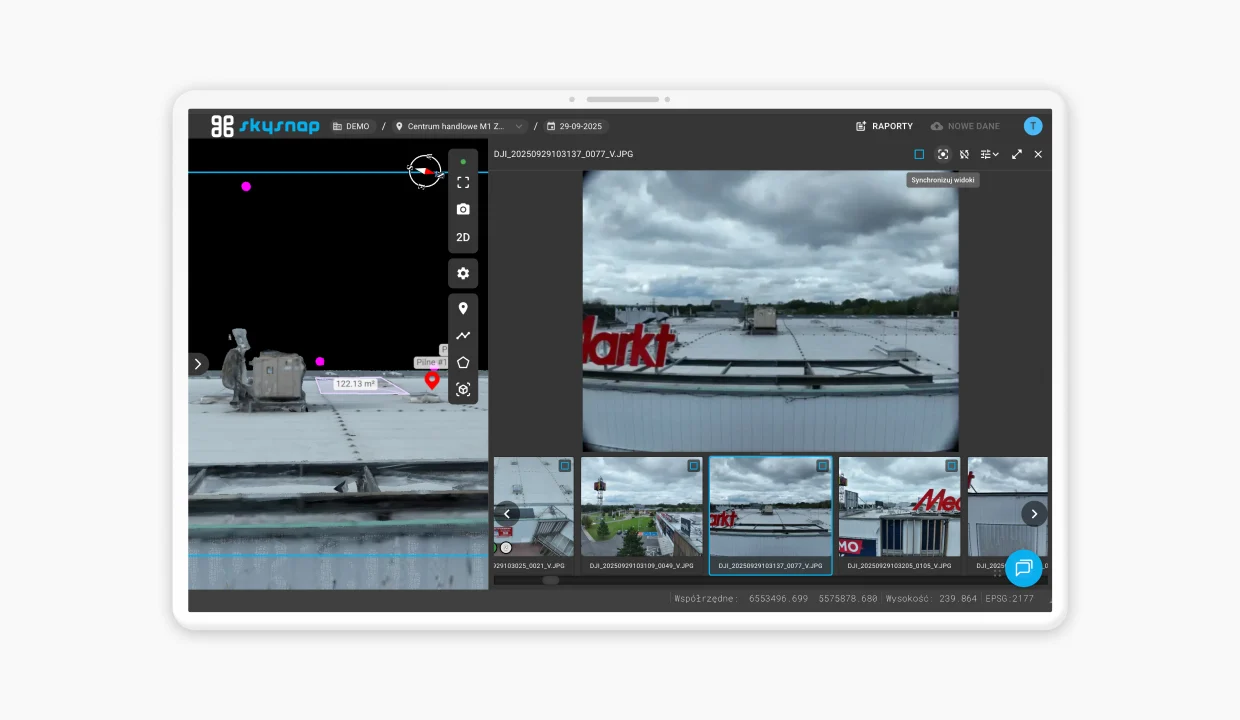
Task: Open the chat support bubble
Action: point(1023,568)
